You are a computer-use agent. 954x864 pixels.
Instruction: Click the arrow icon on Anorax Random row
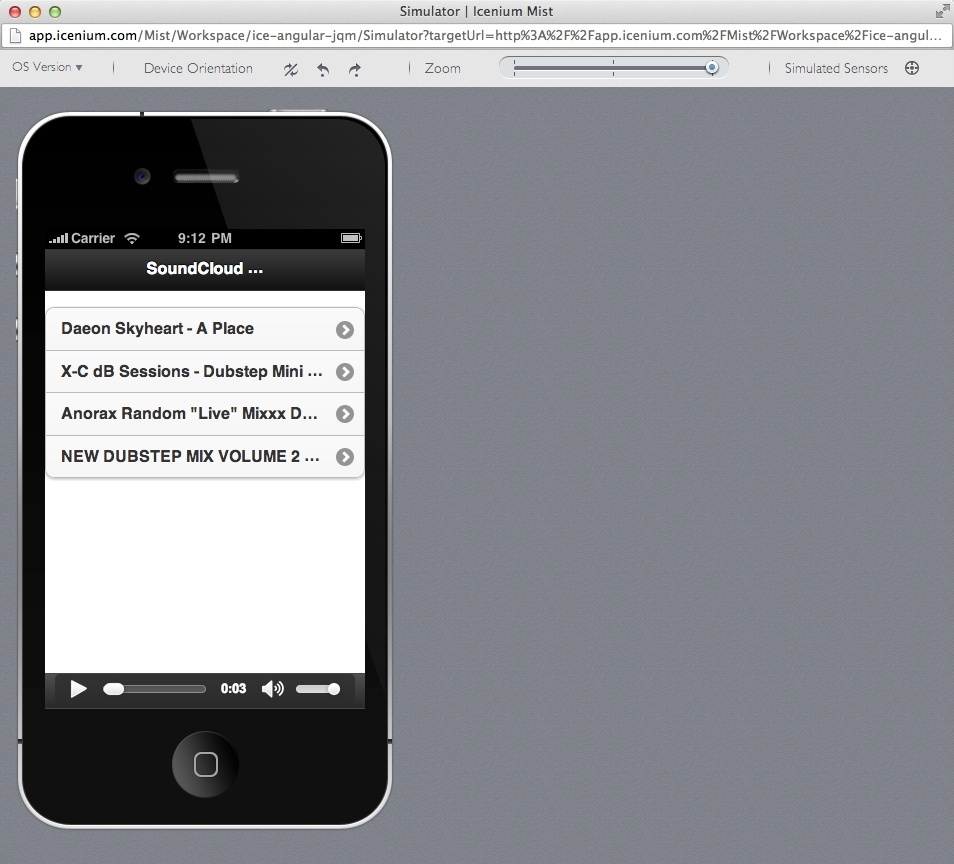click(345, 414)
